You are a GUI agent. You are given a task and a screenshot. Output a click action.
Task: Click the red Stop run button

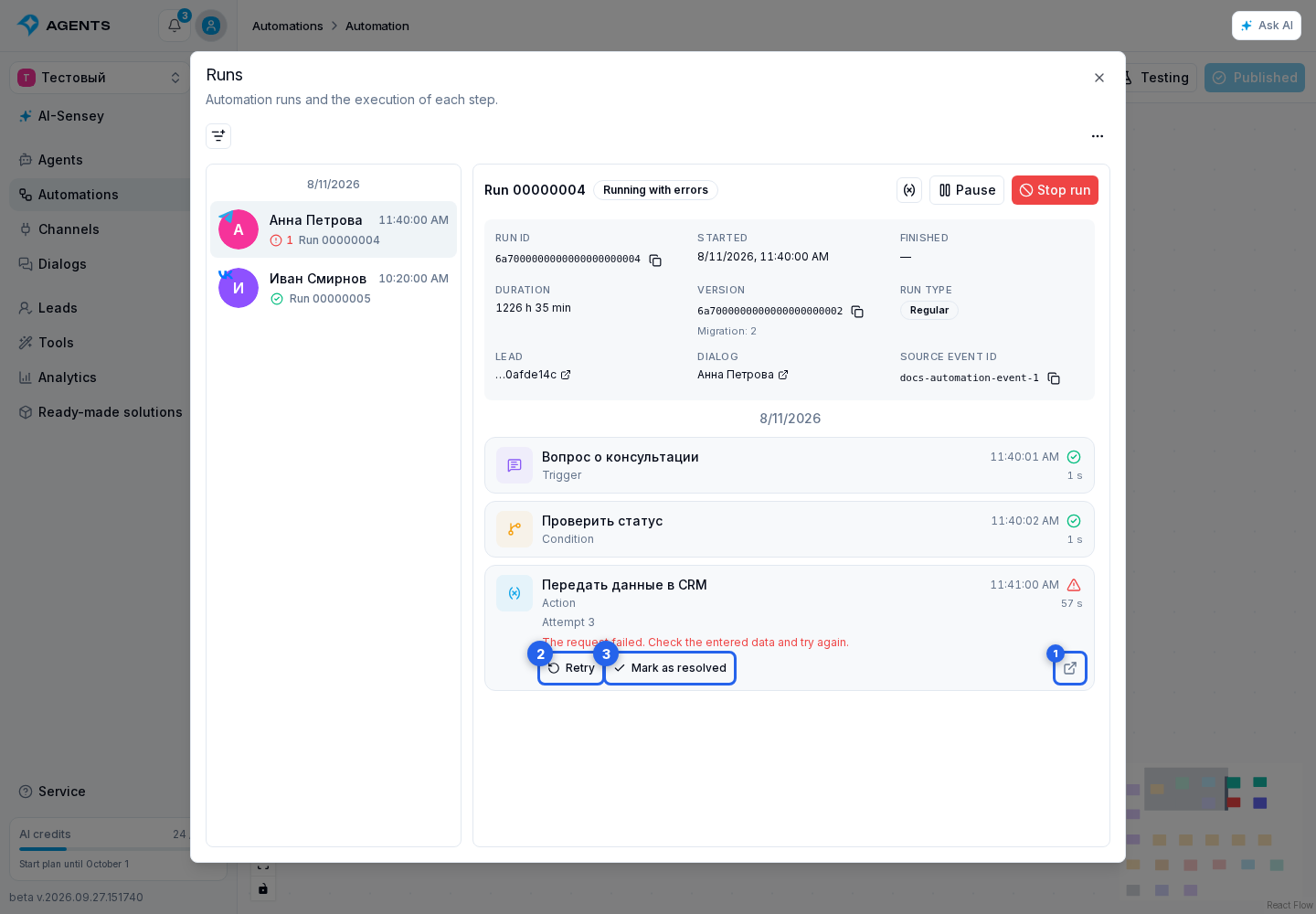[1055, 190]
